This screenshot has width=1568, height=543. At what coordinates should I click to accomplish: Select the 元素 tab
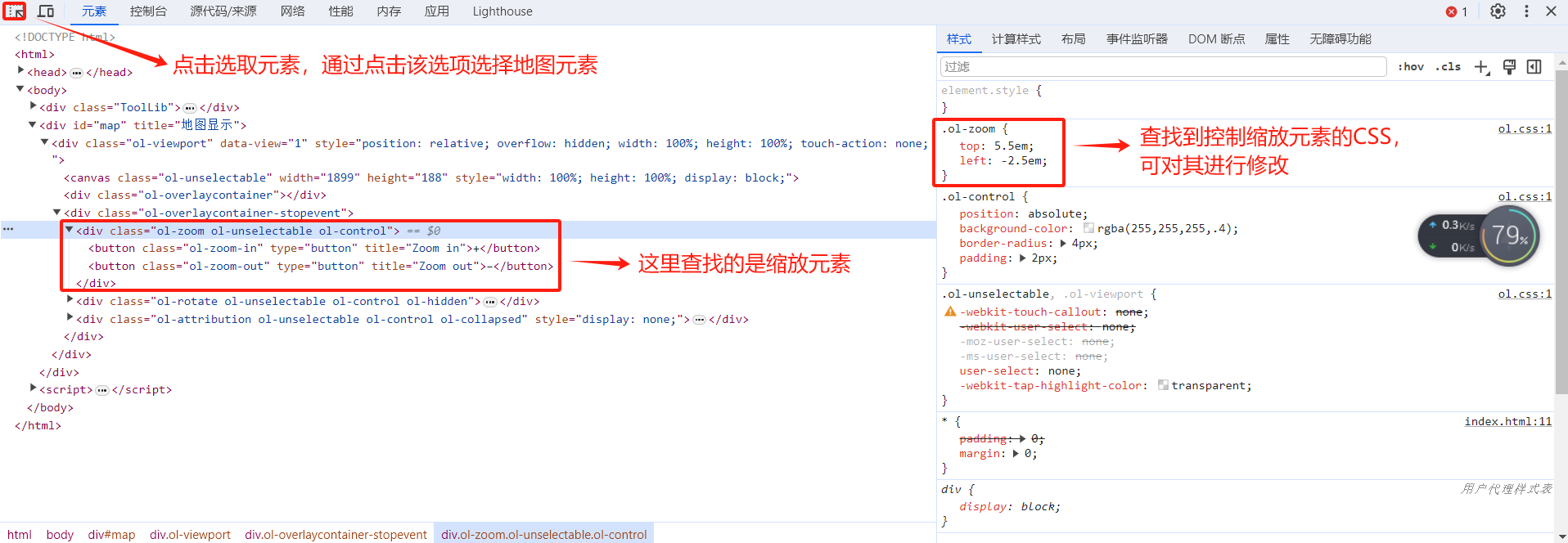click(x=94, y=11)
